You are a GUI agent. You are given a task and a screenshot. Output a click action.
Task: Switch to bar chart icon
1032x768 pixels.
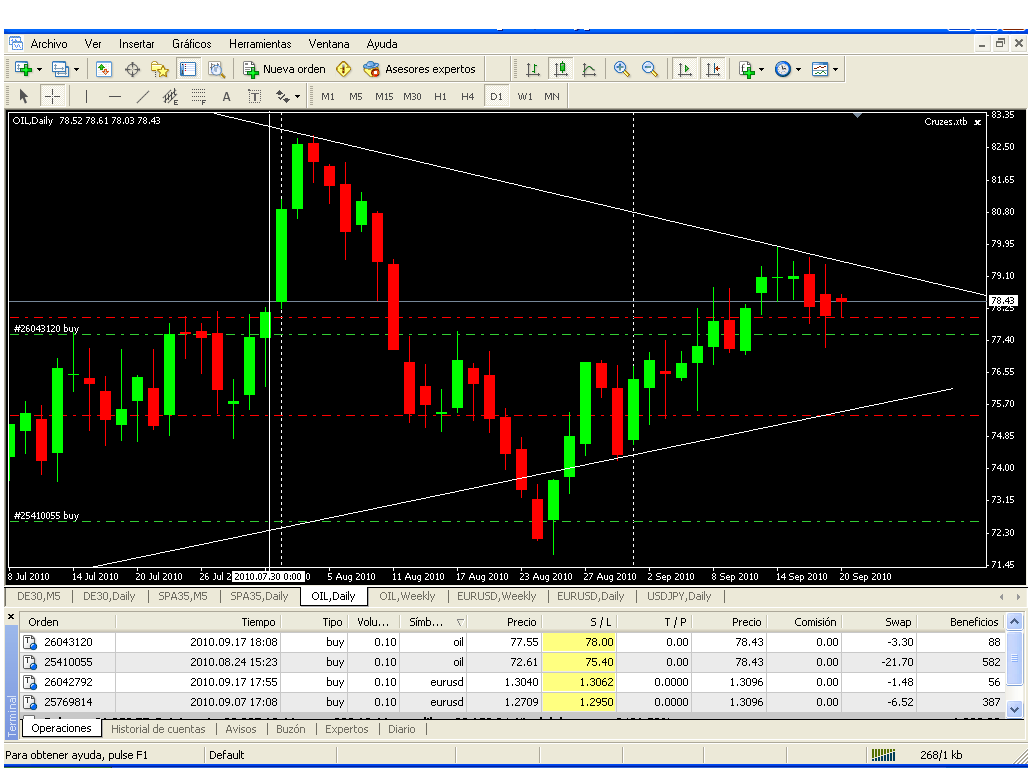tap(532, 69)
